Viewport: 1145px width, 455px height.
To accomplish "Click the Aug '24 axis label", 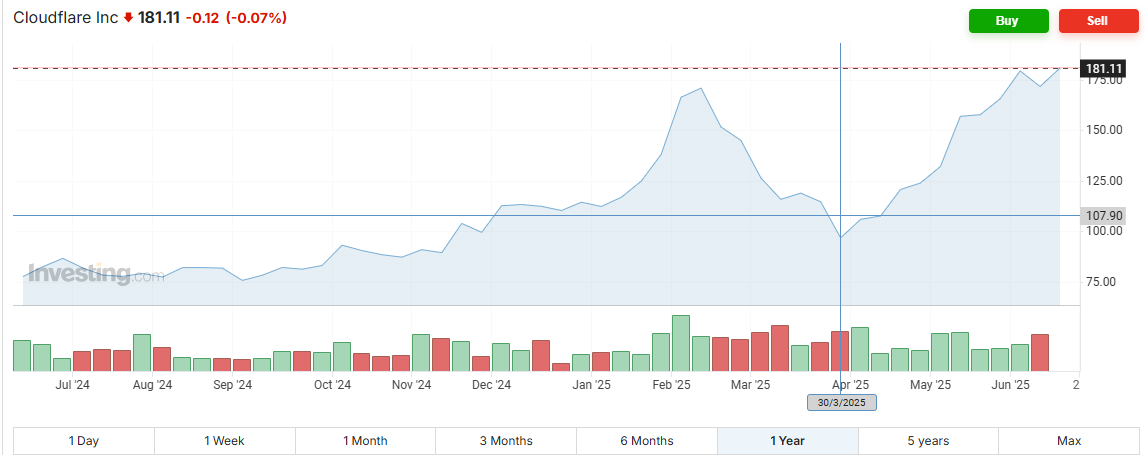I will click(x=153, y=383).
